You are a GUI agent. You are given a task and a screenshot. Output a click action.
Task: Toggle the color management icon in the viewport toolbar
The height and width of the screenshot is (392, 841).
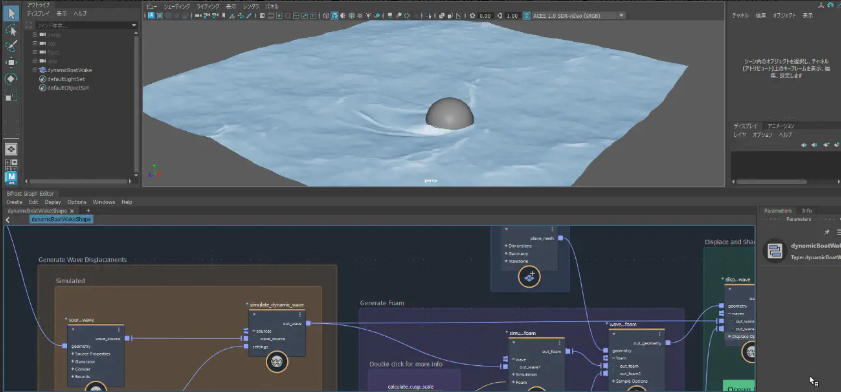(527, 16)
